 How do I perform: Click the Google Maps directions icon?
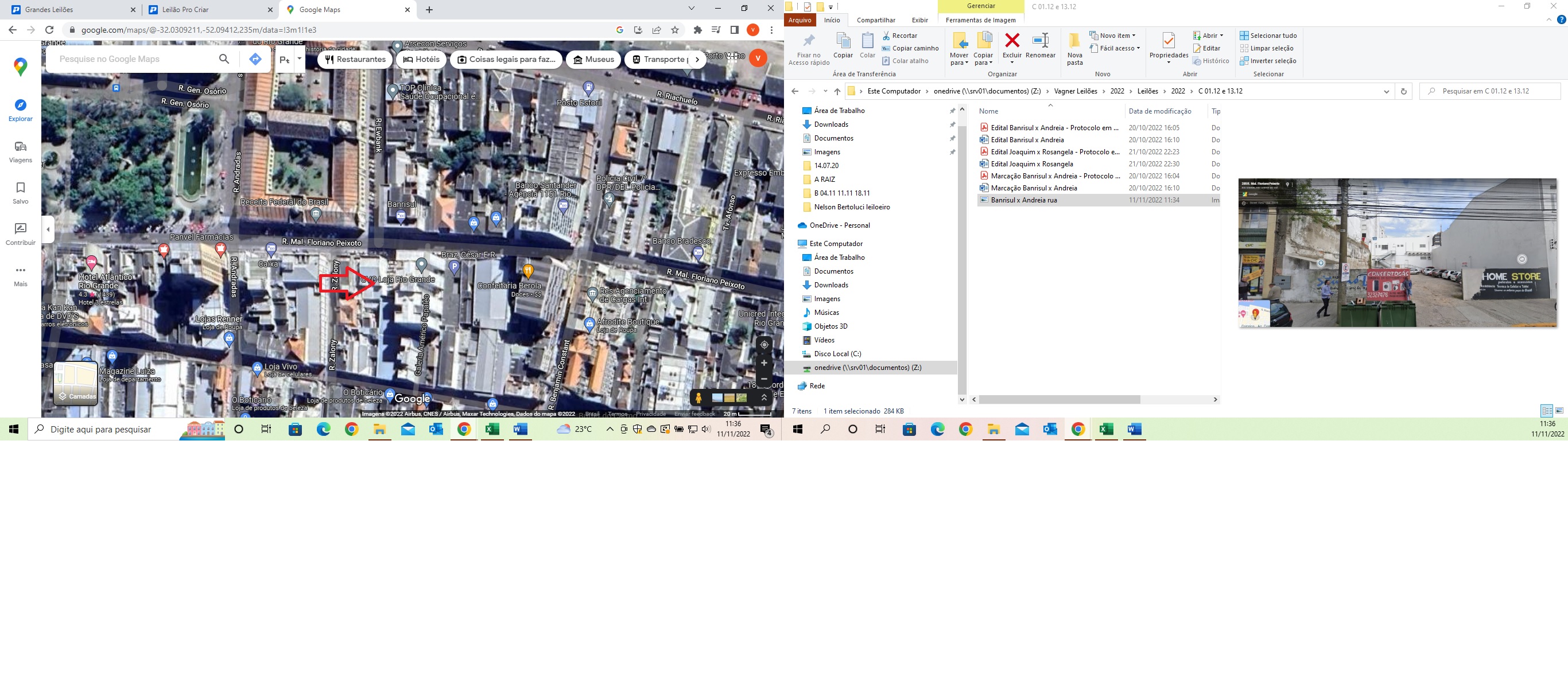point(255,59)
